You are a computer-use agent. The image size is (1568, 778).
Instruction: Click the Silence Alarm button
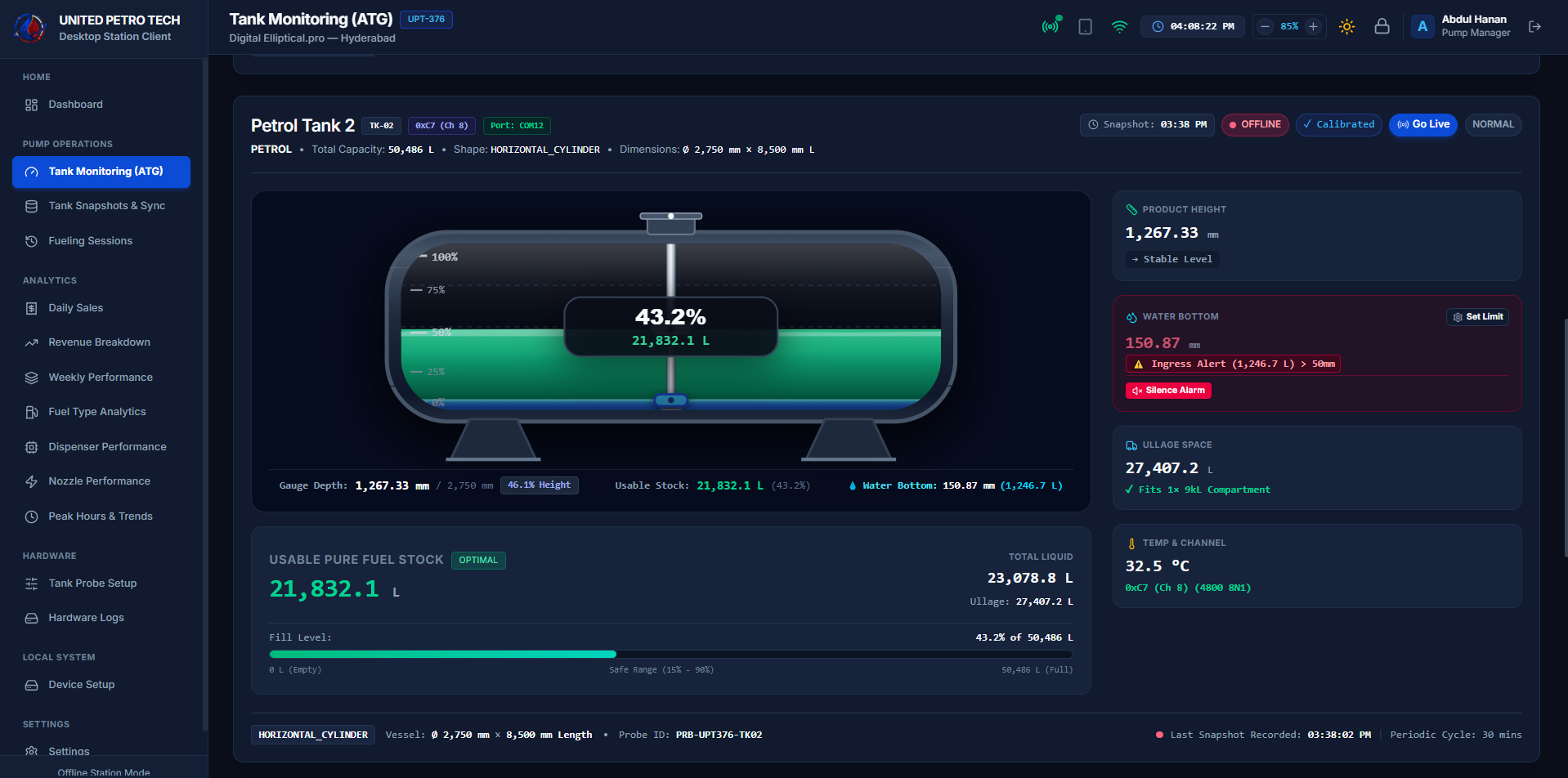[x=1168, y=391]
